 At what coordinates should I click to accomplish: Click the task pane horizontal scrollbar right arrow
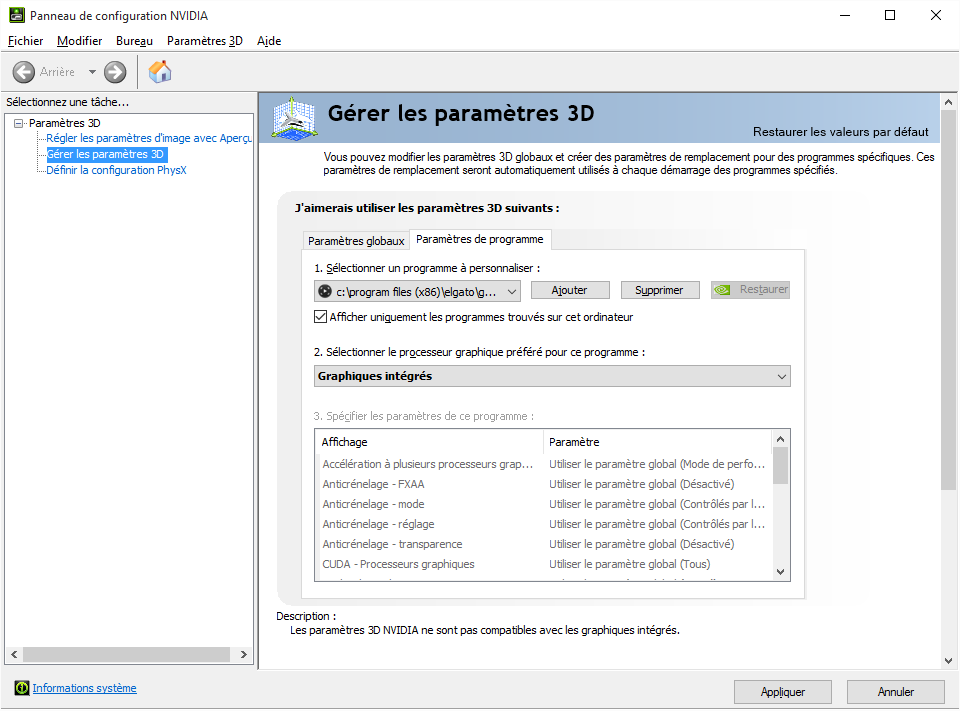pos(244,654)
